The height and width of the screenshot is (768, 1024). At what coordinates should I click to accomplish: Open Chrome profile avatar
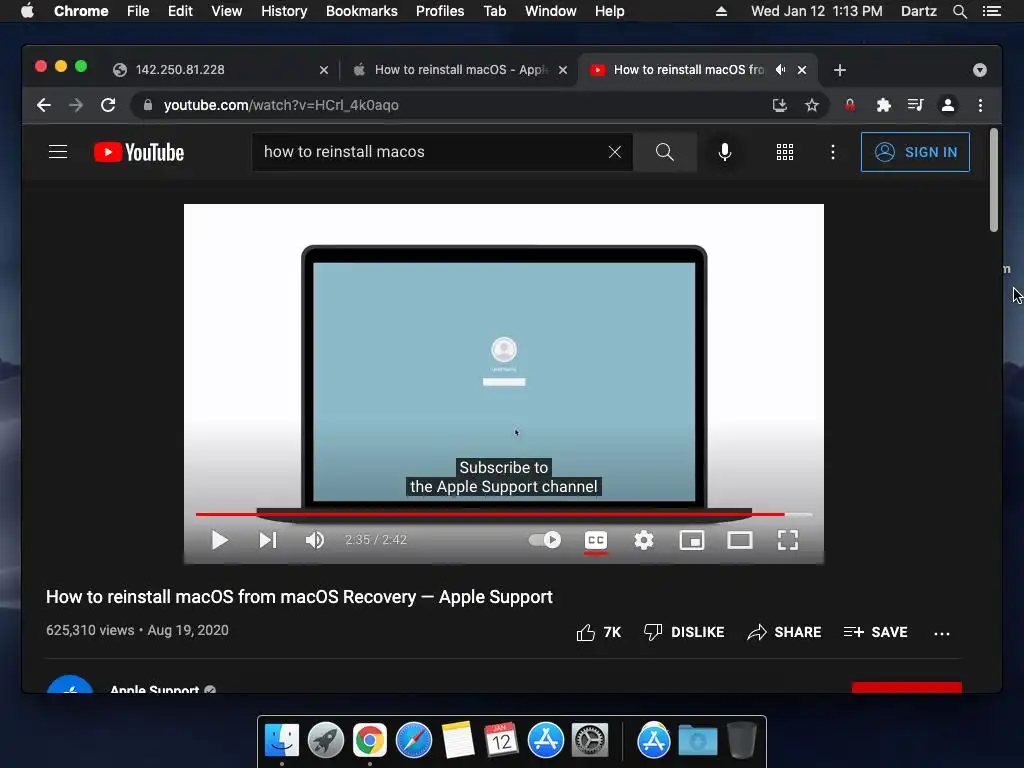[948, 105]
